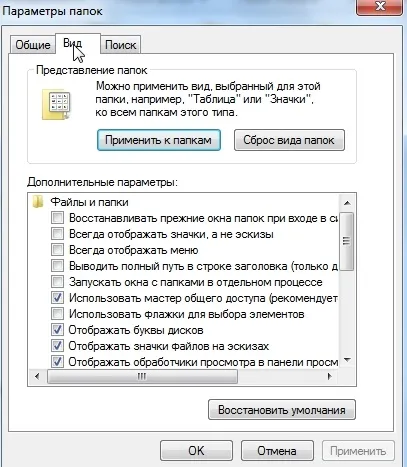Check Всегда отображать значки, а не эскизы
The width and height of the screenshot is (407, 467).
57,234
